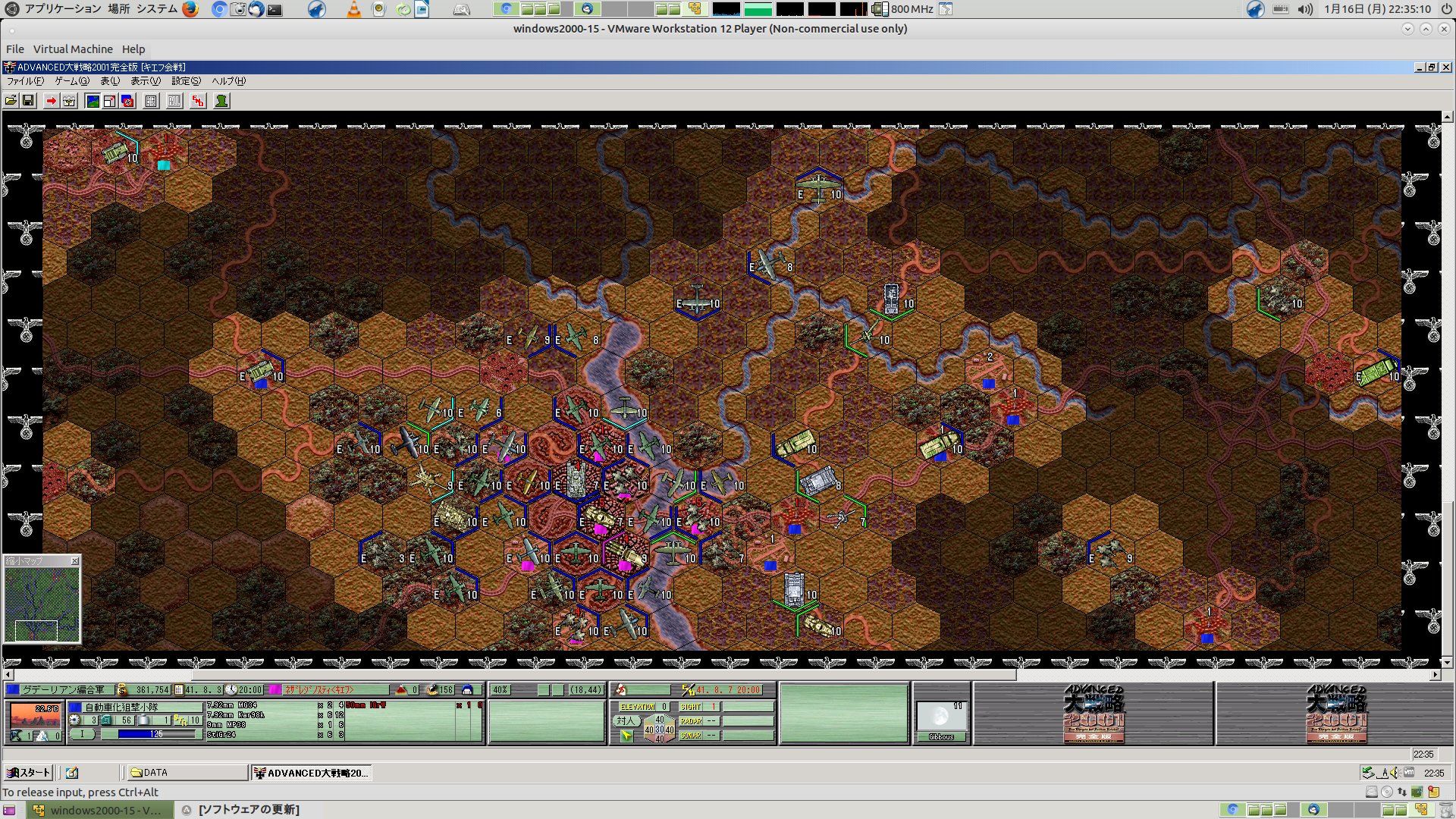The height and width of the screenshot is (819, 1456).
Task: Click the 800 MHz CPU frequency indicator
Action: pos(903,9)
